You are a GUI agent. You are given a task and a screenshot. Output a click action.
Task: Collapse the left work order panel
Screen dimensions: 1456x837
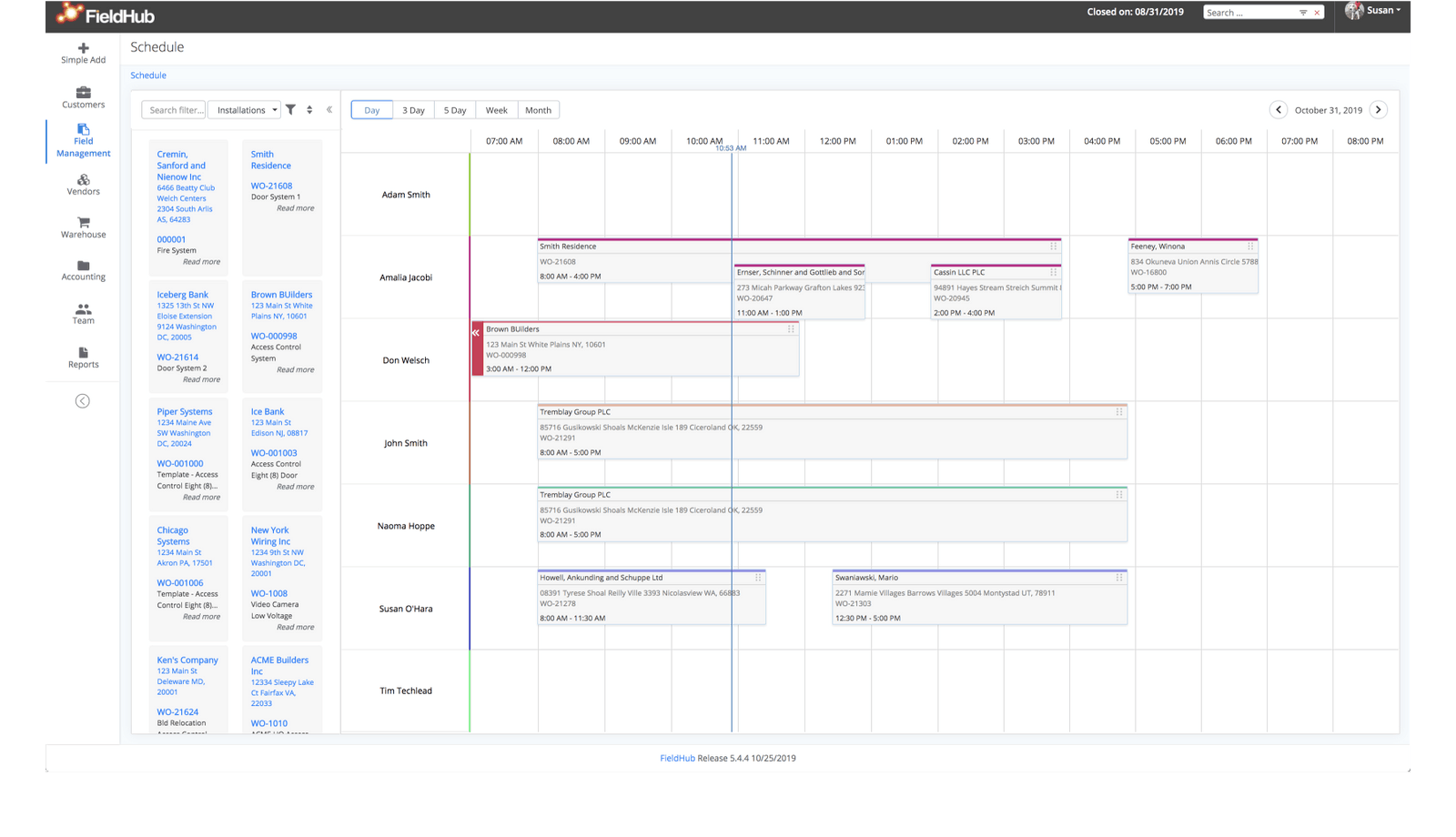(329, 108)
